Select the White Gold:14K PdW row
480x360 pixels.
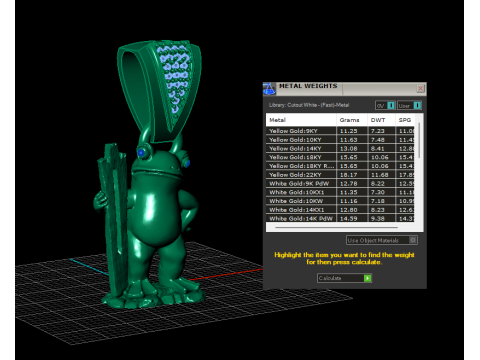340,218
